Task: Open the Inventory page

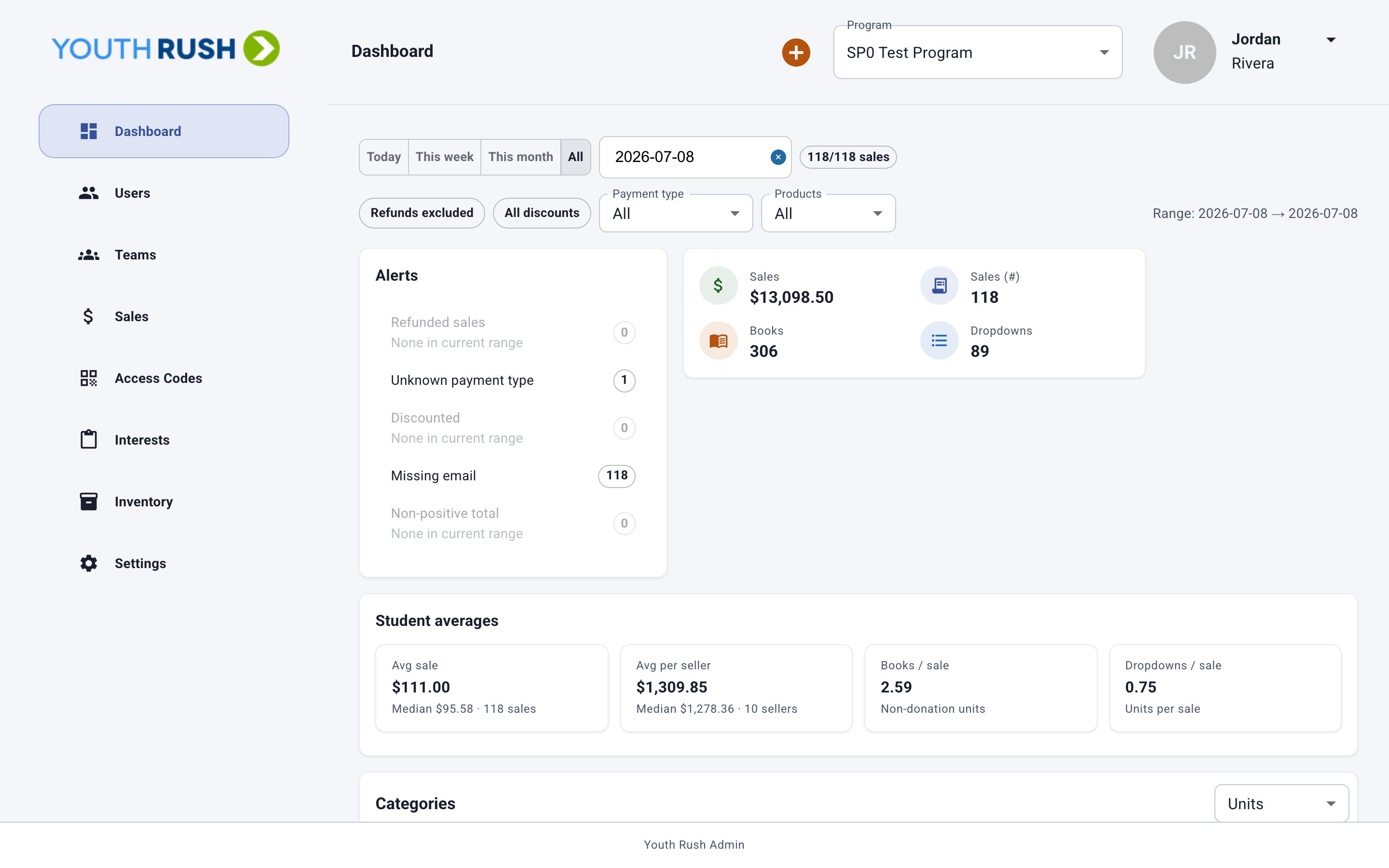Action: click(x=163, y=502)
